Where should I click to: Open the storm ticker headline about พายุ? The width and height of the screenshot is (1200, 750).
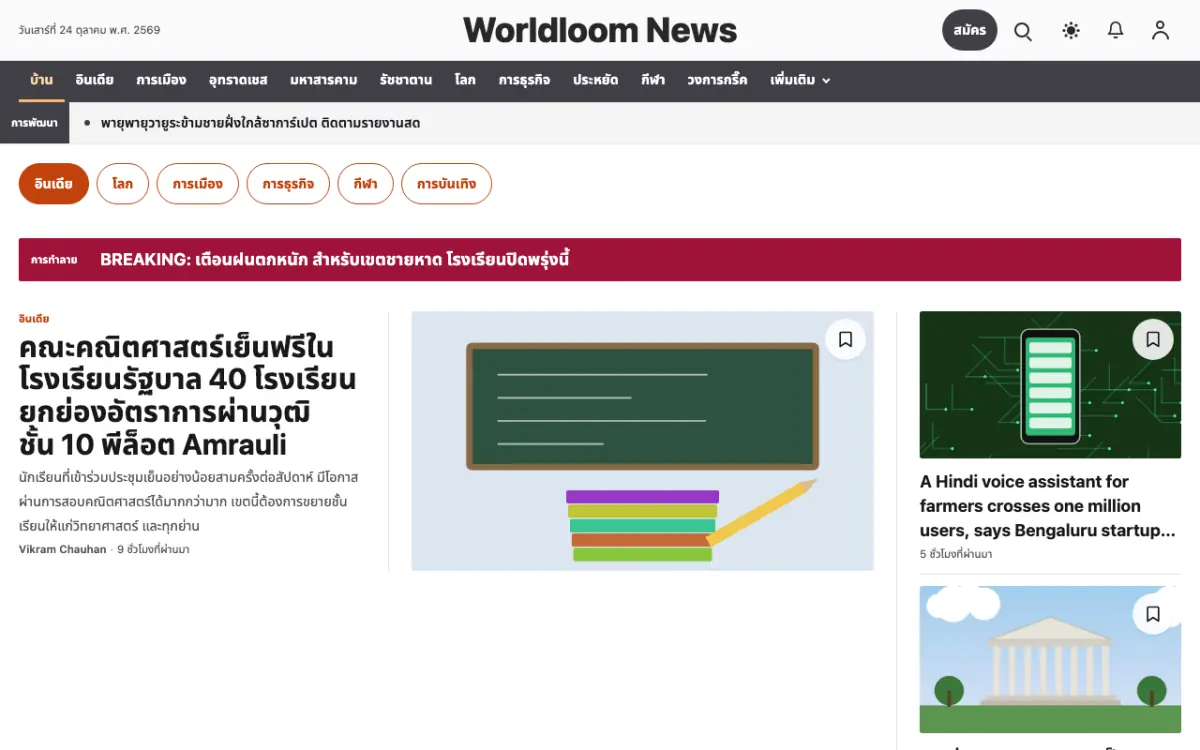[260, 123]
